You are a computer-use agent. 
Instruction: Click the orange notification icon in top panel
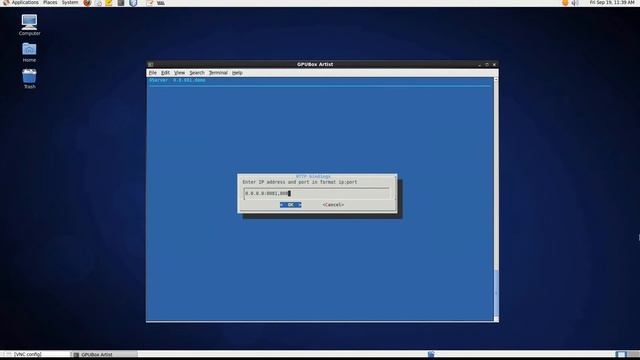pos(565,3)
